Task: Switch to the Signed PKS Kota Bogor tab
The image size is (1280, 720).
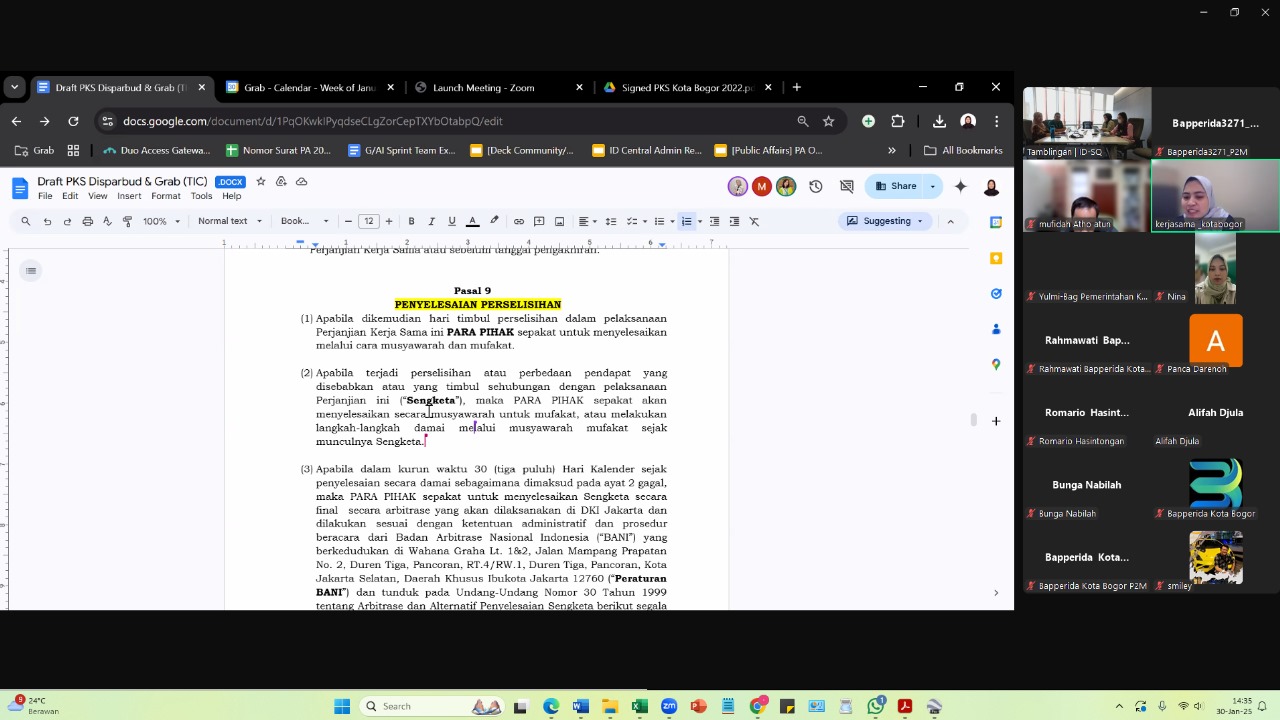Action: pos(686,87)
